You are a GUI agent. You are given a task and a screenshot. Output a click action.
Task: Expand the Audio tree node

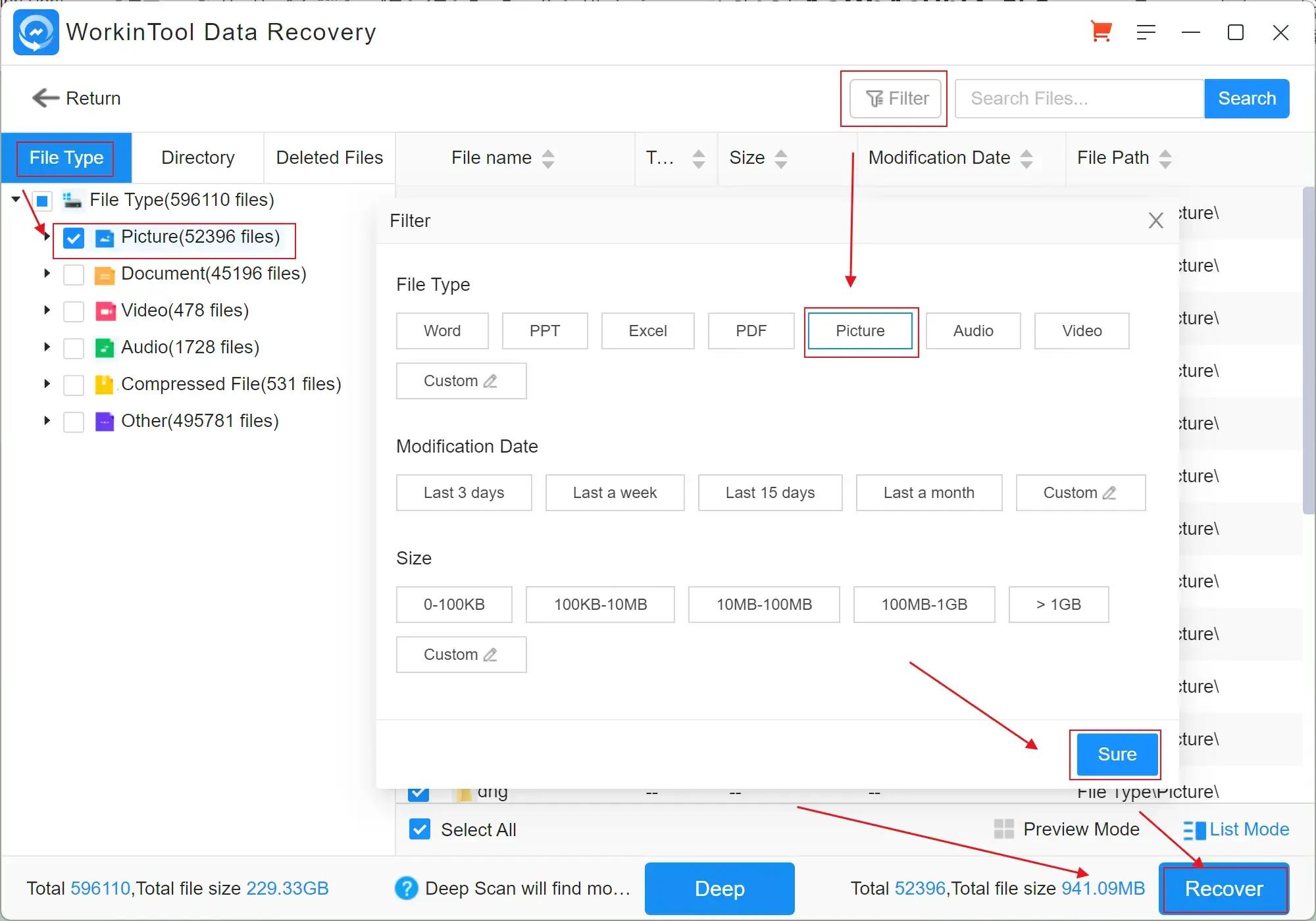tap(47, 347)
